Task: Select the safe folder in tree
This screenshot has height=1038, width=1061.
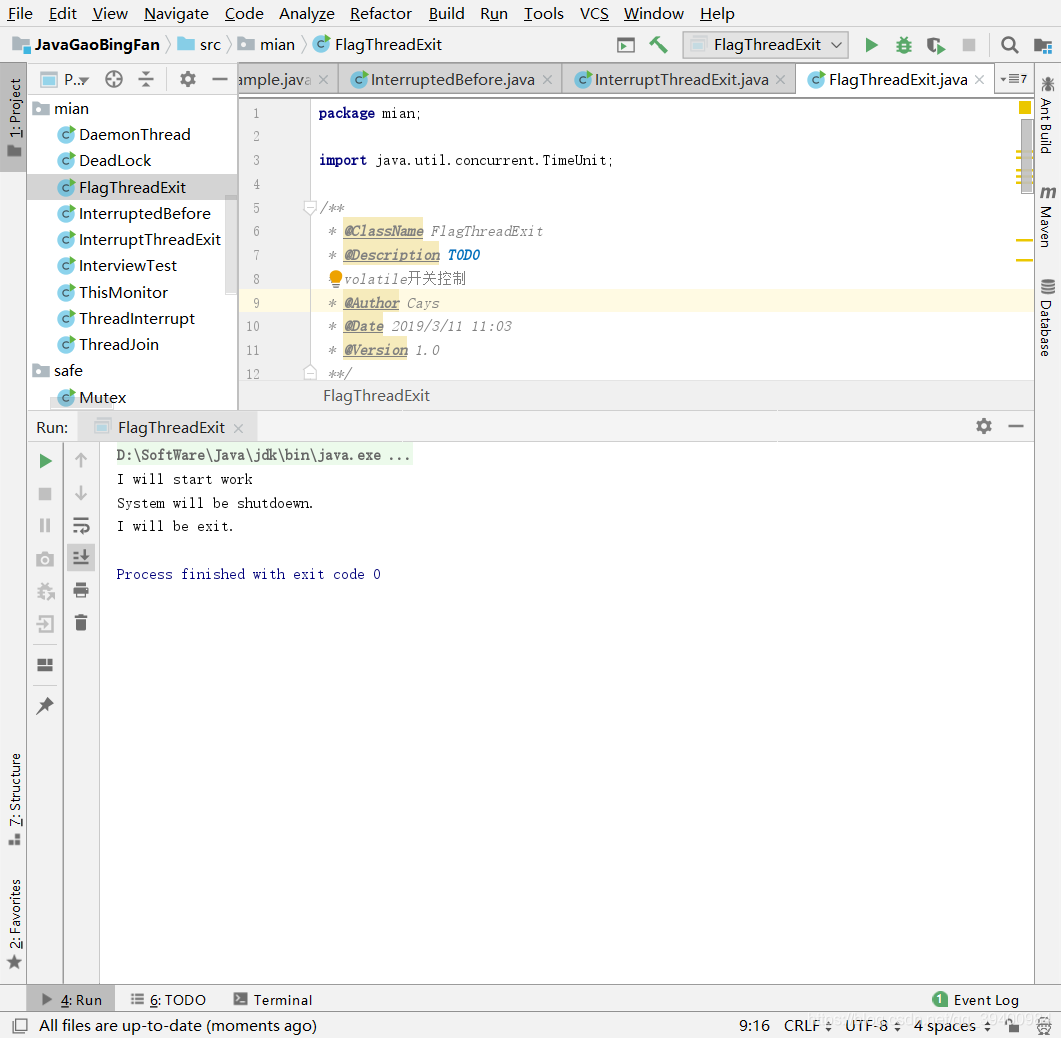Action: click(x=68, y=371)
